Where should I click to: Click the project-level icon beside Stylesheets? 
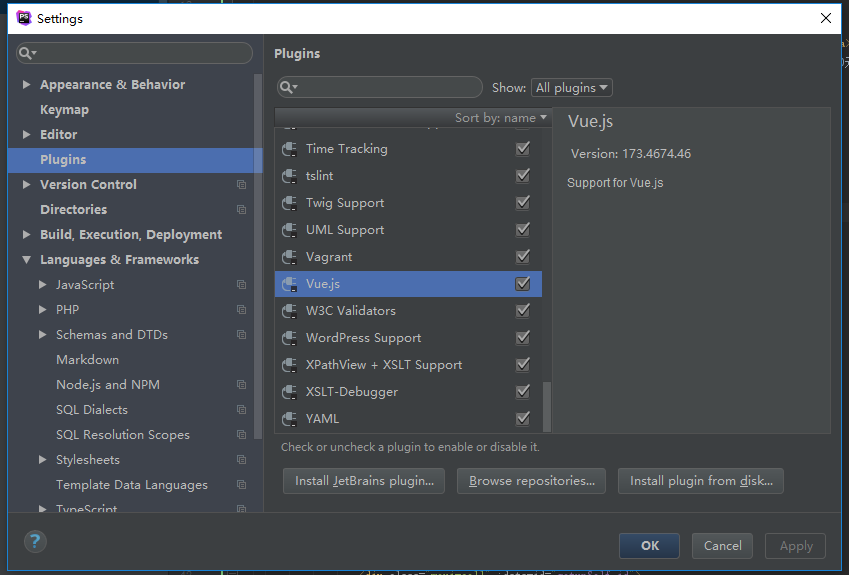pyautogui.click(x=241, y=460)
